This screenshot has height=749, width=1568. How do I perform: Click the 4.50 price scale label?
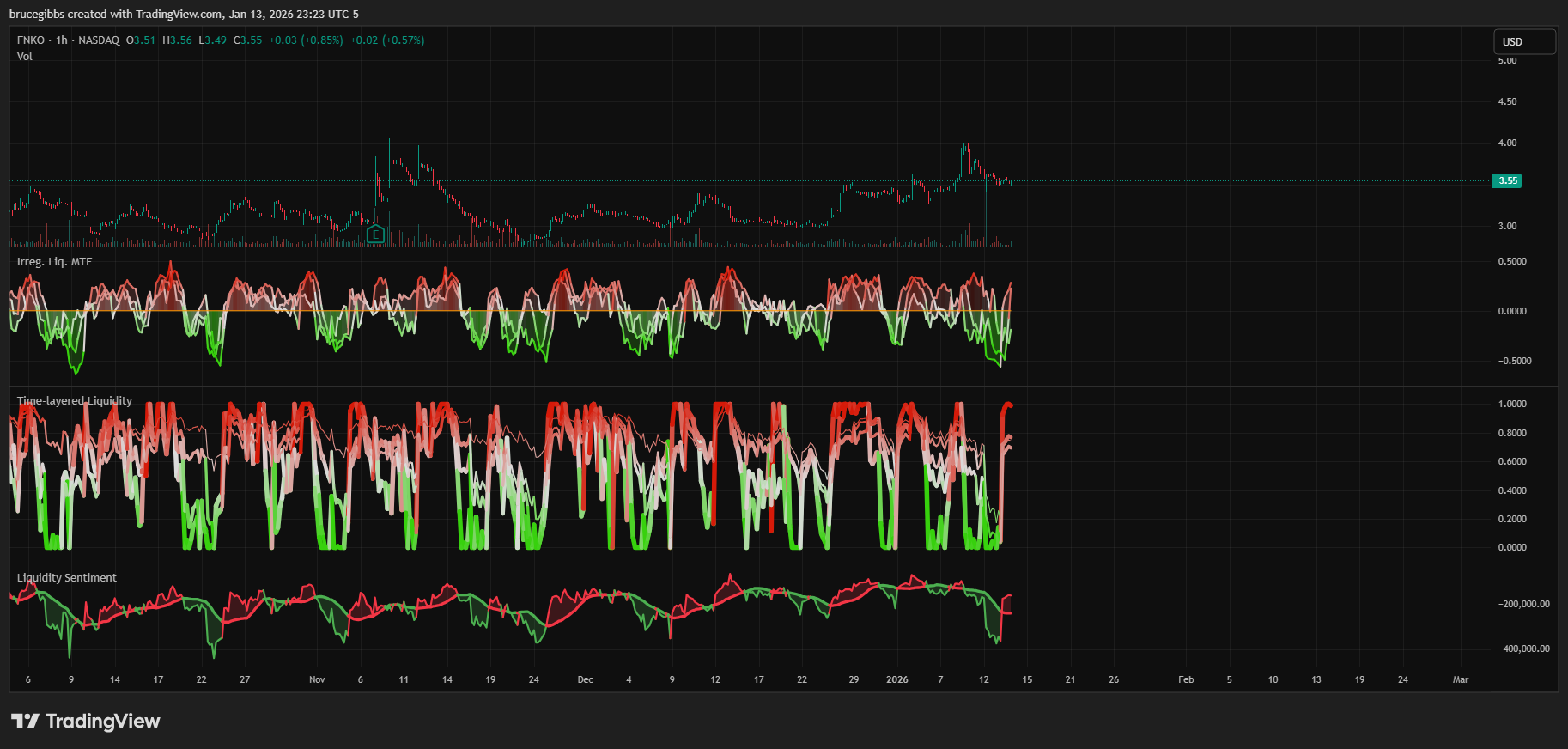1507,101
